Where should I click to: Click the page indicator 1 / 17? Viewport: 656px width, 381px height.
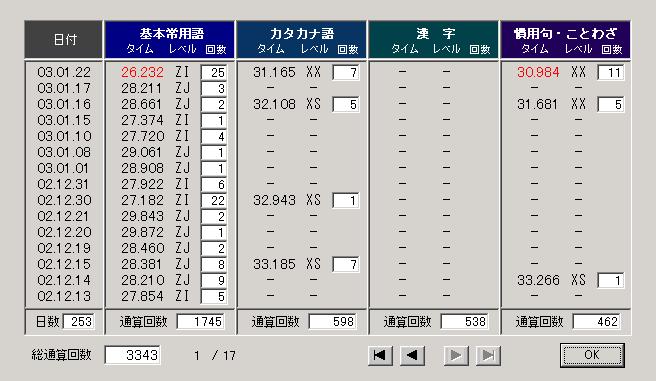tap(215, 355)
